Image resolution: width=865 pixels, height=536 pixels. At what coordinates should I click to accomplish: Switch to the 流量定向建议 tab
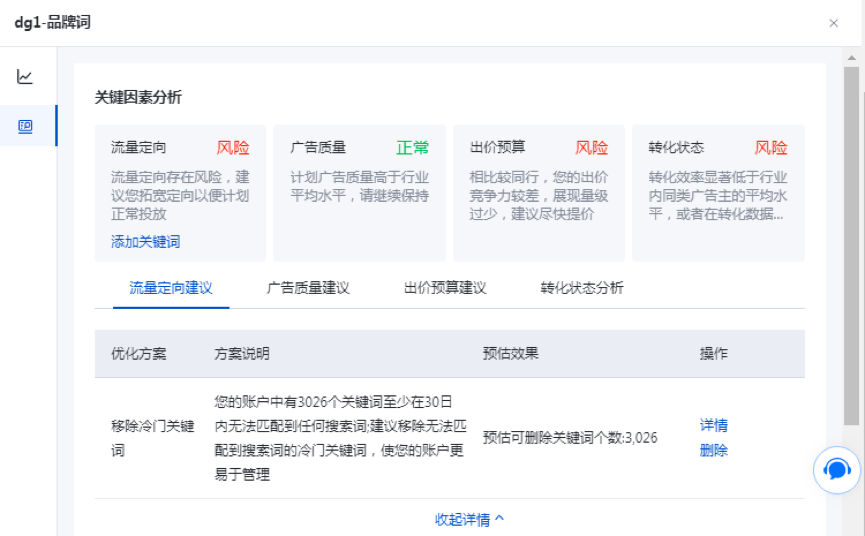coord(170,288)
